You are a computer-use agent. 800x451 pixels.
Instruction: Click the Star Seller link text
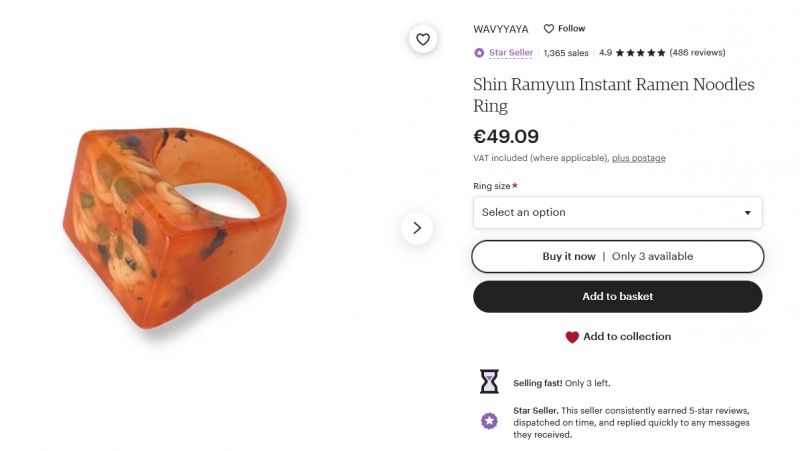pos(511,53)
